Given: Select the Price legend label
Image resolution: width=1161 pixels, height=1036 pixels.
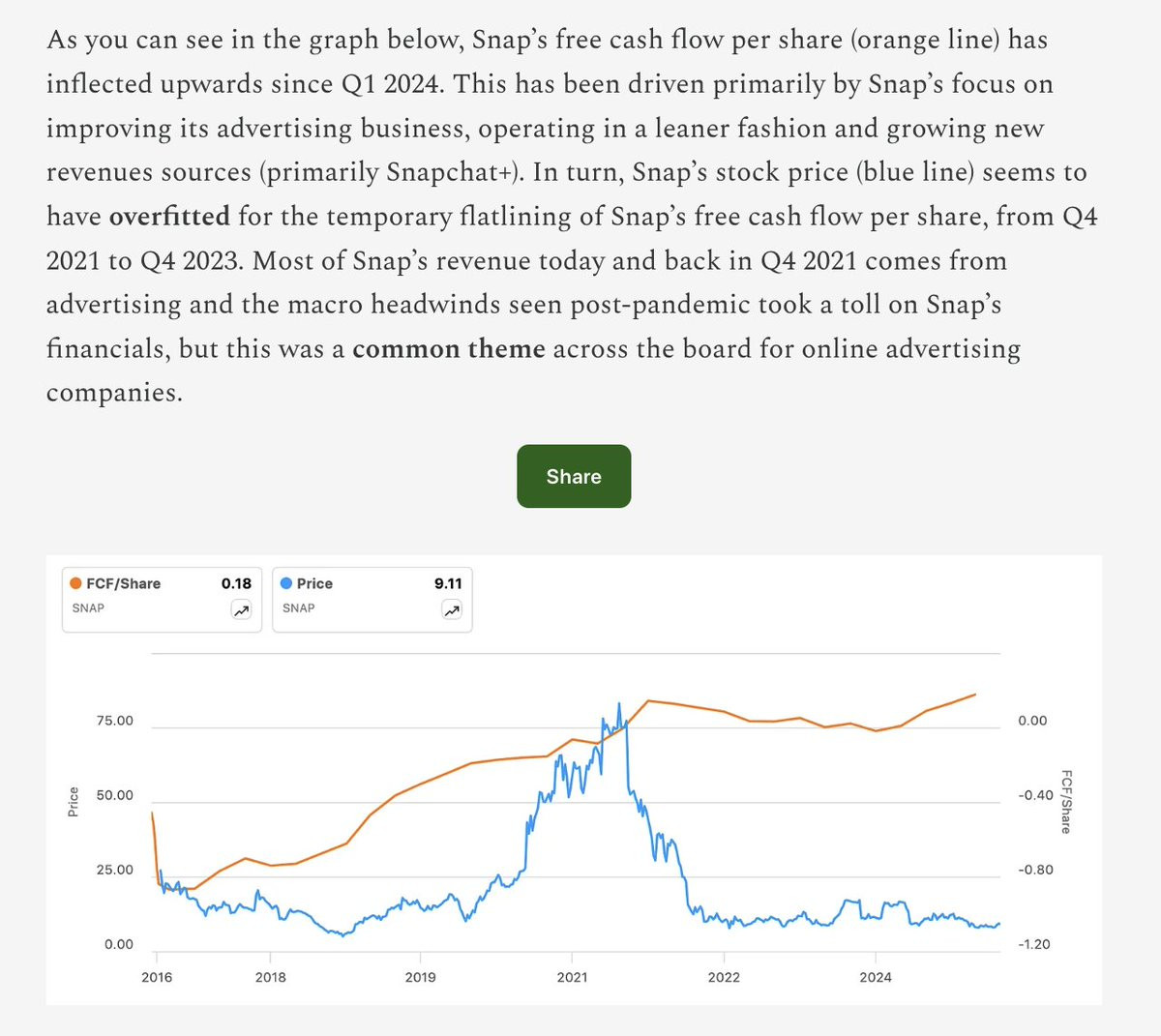Looking at the screenshot, I should [x=314, y=583].
